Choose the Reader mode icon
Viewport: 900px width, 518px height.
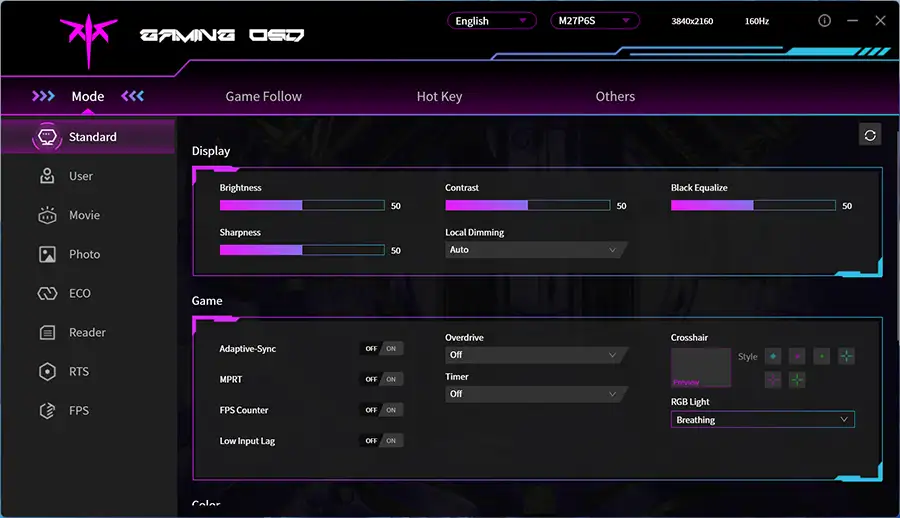coord(47,332)
